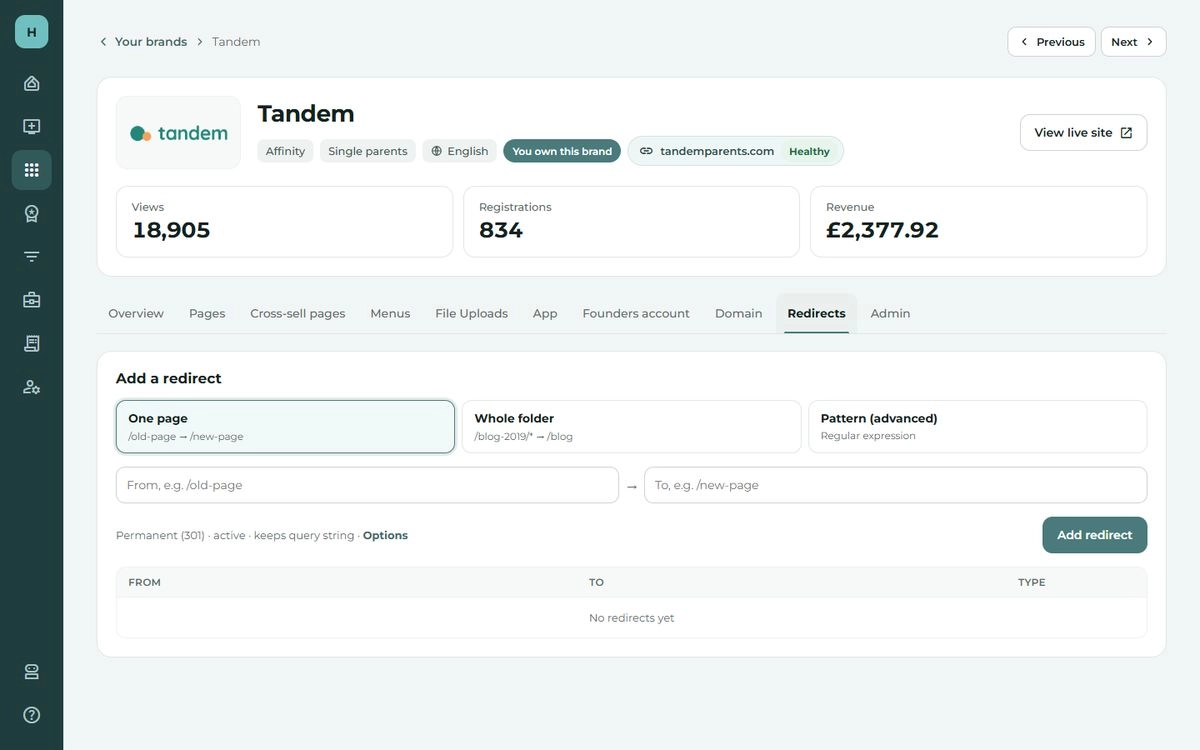The height and width of the screenshot is (750, 1200).
Task: Click the From old-page input field
Action: [x=367, y=485]
